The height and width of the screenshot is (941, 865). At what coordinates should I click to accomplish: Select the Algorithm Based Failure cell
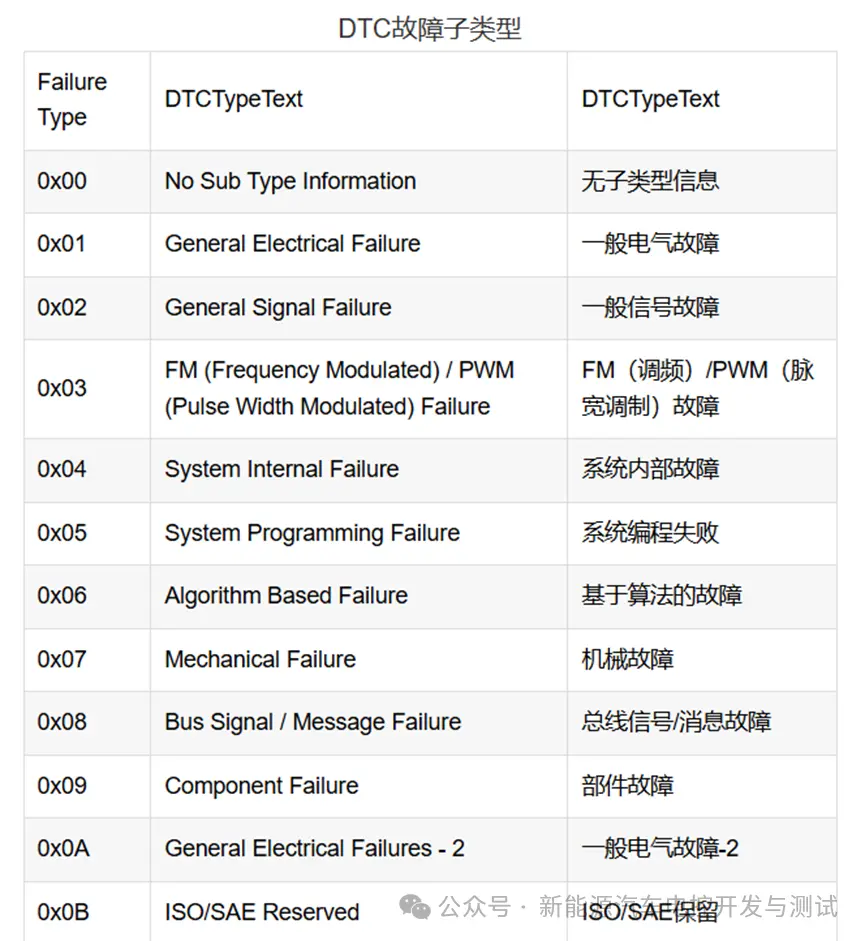coord(359,597)
